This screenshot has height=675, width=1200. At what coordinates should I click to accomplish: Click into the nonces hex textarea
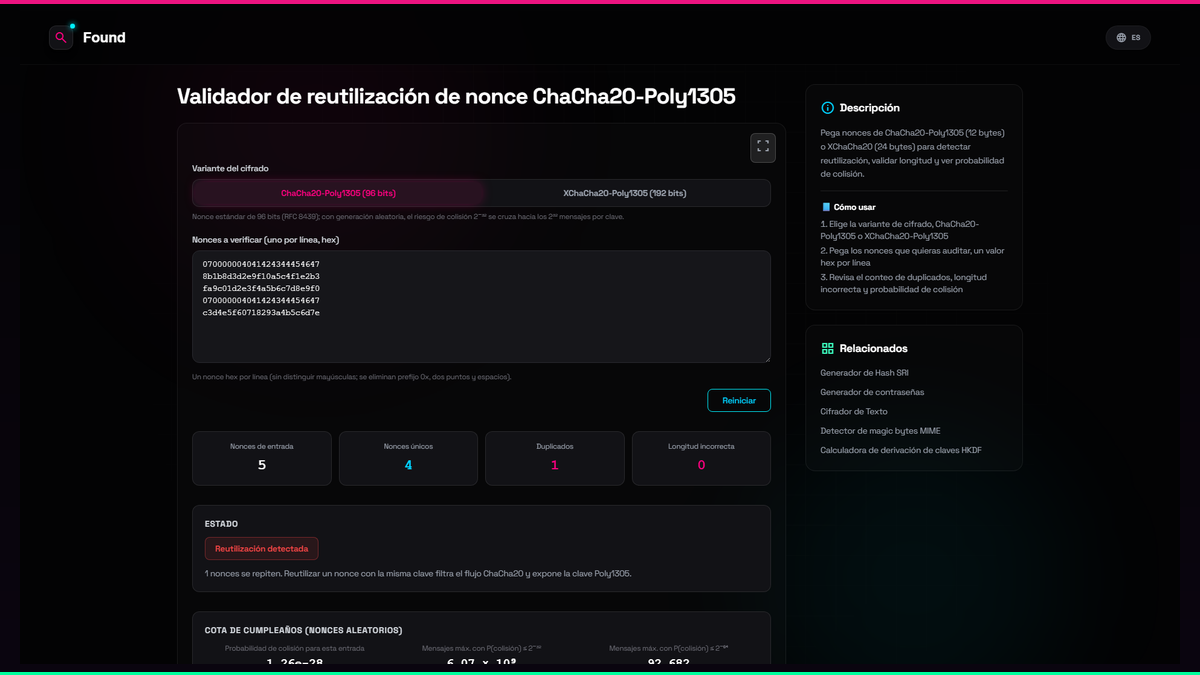pos(481,306)
